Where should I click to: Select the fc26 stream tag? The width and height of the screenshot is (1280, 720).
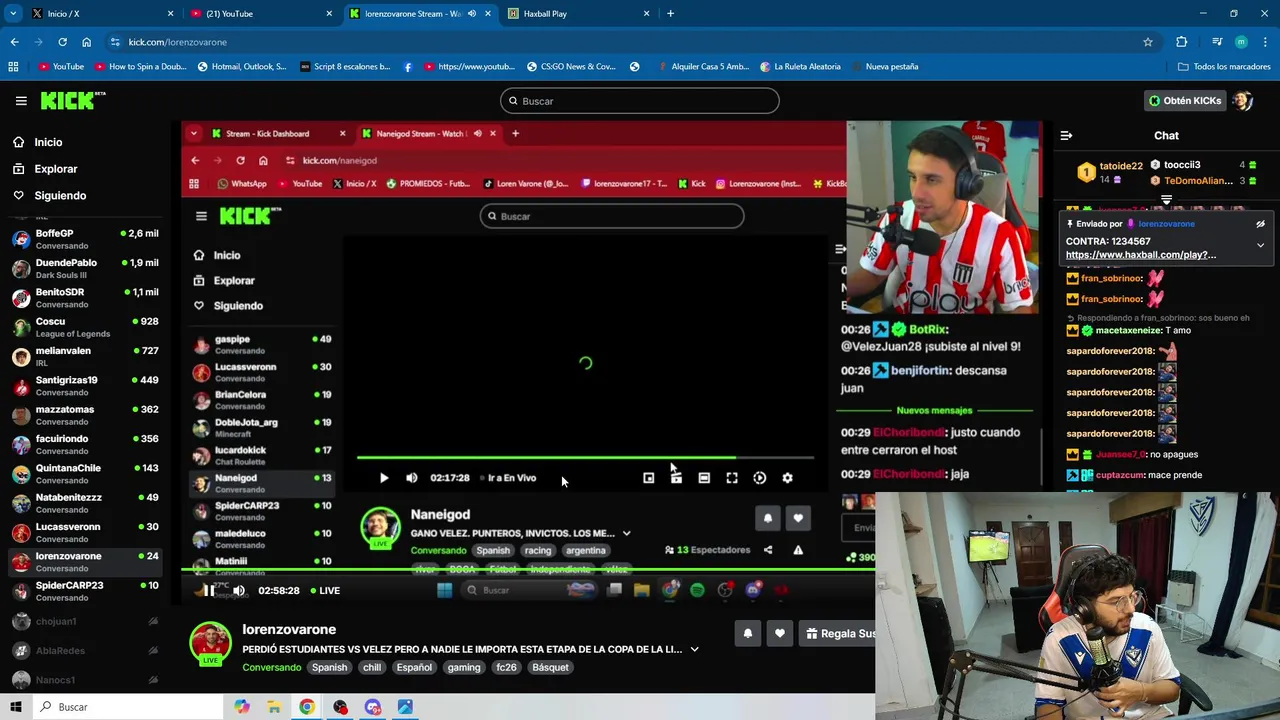pos(506,668)
